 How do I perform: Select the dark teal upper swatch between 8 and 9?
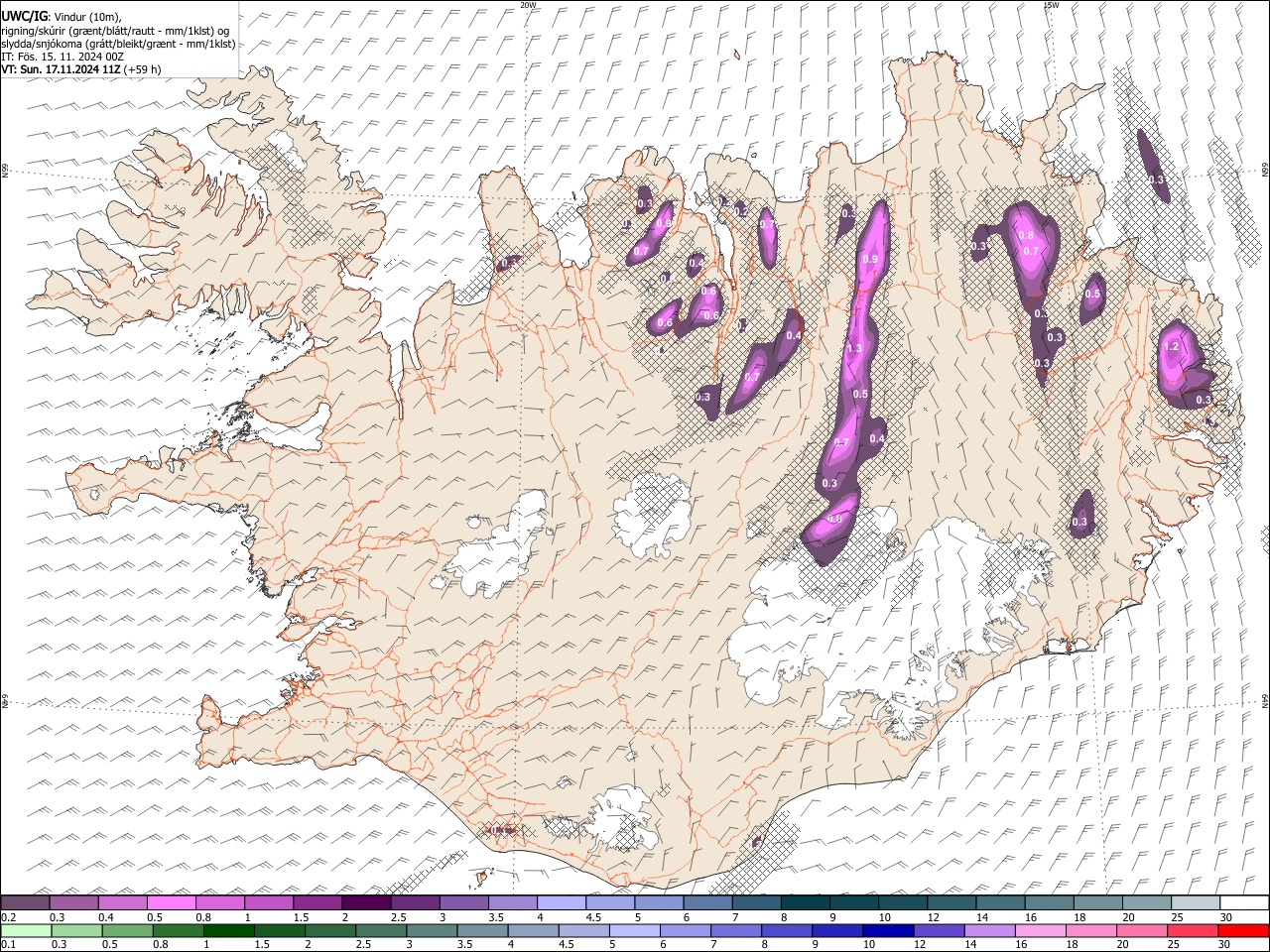click(805, 902)
